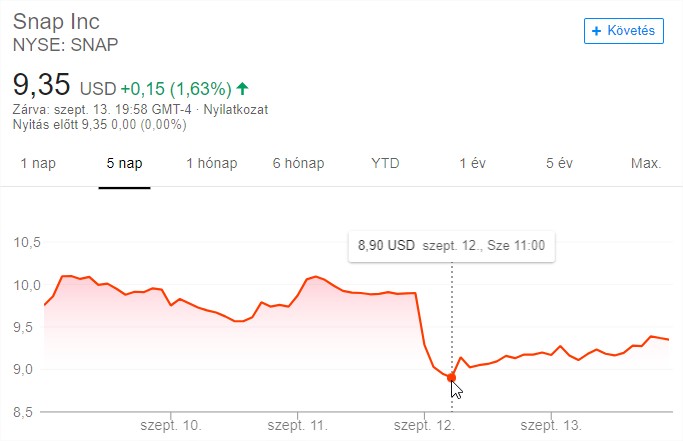Viewport: 683px width, 441px height.
Task: Click the szept. 11. axis label
Action: click(298, 425)
